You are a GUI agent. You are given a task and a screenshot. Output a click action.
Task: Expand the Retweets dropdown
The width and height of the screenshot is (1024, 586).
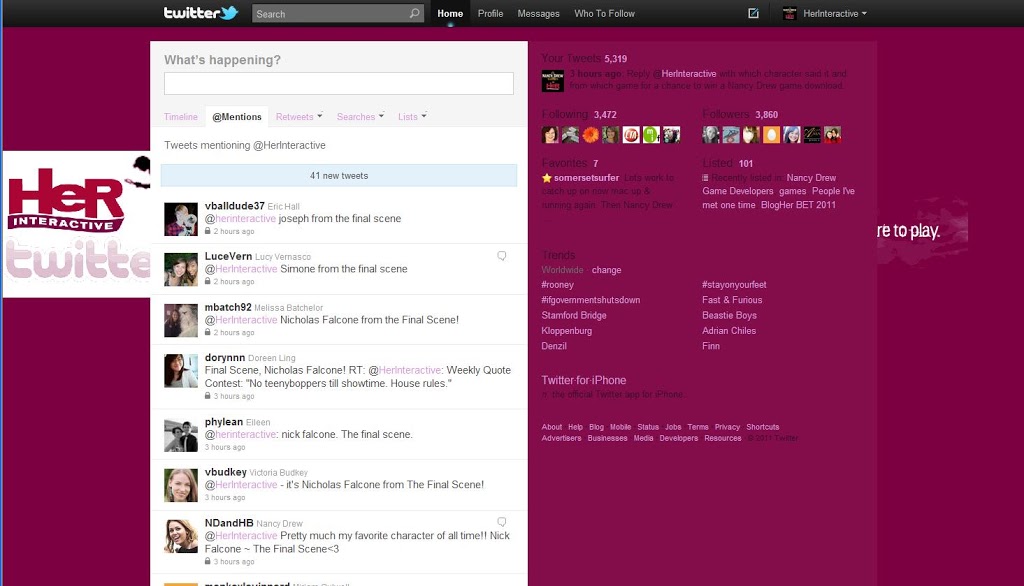coord(299,116)
